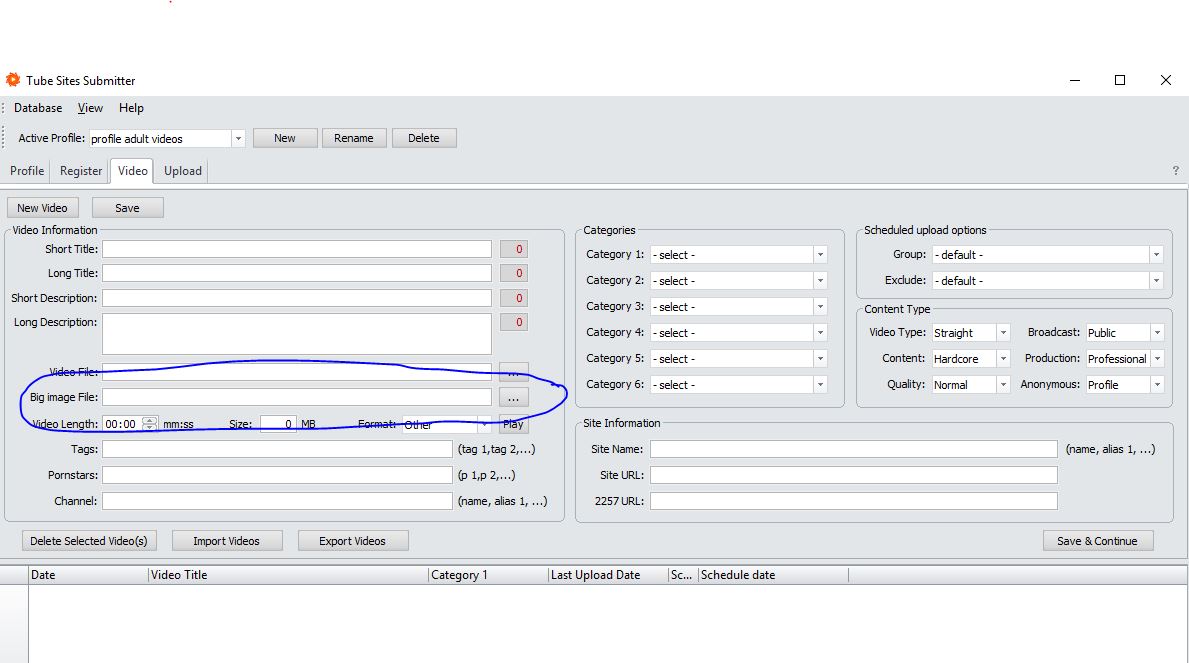Adjust the Video Length spinner arrows
Screen dimensions: 1189x663
tap(149, 424)
